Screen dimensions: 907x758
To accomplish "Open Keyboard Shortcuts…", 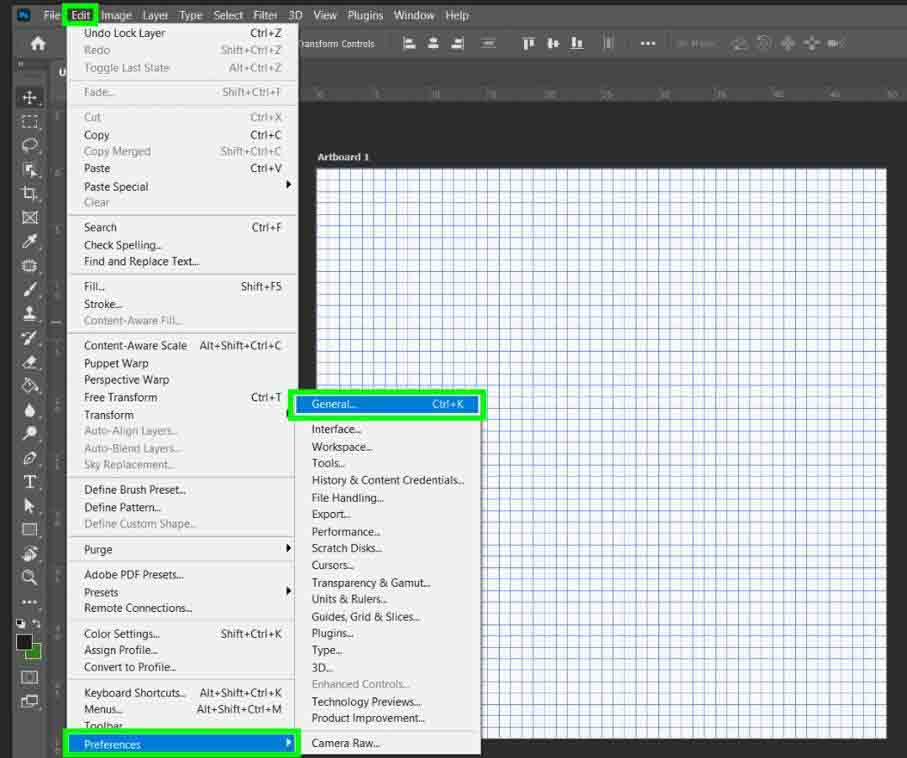I will pos(182,693).
